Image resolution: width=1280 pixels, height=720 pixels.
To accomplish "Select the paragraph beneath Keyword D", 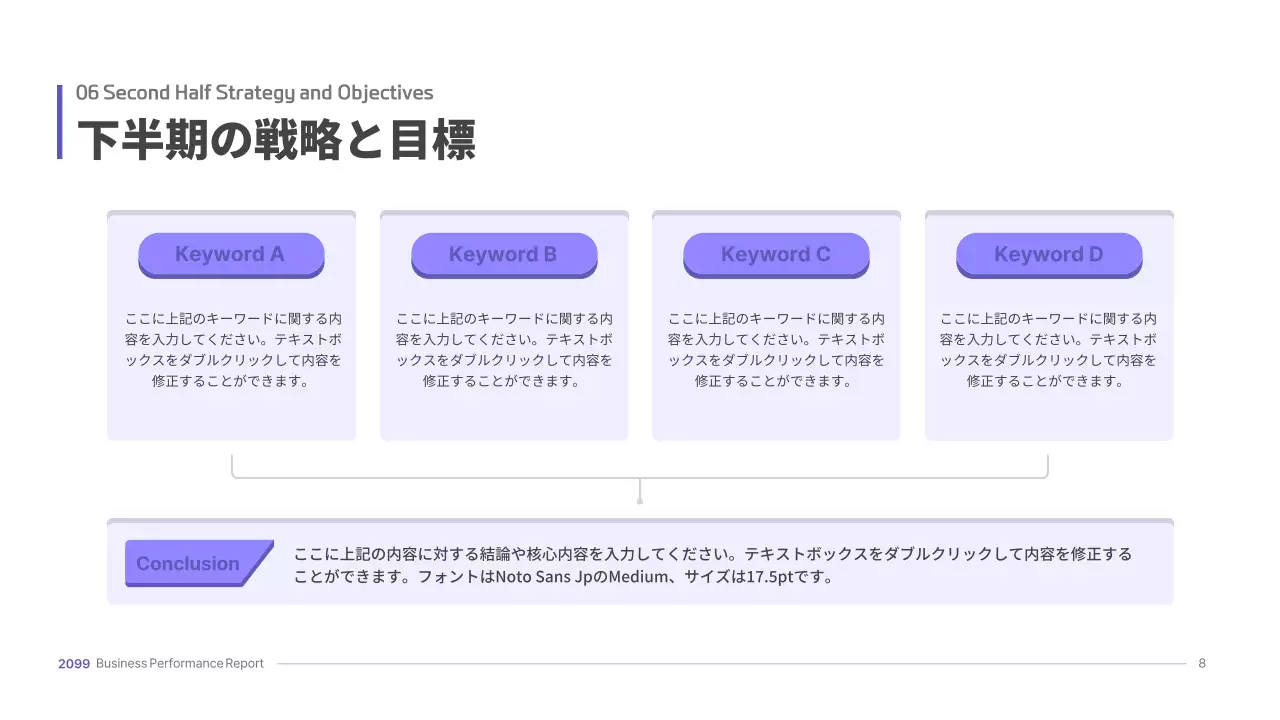I will point(1049,349).
